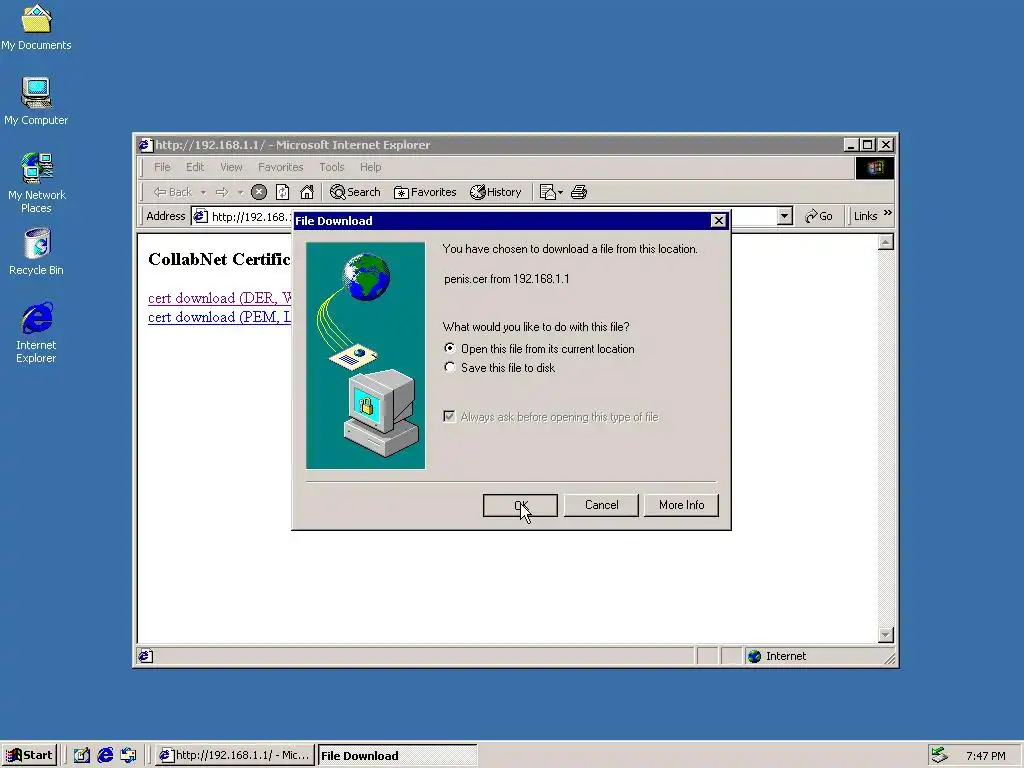The height and width of the screenshot is (768, 1024).
Task: Open Favorites pane in toolbar
Action: click(424, 192)
